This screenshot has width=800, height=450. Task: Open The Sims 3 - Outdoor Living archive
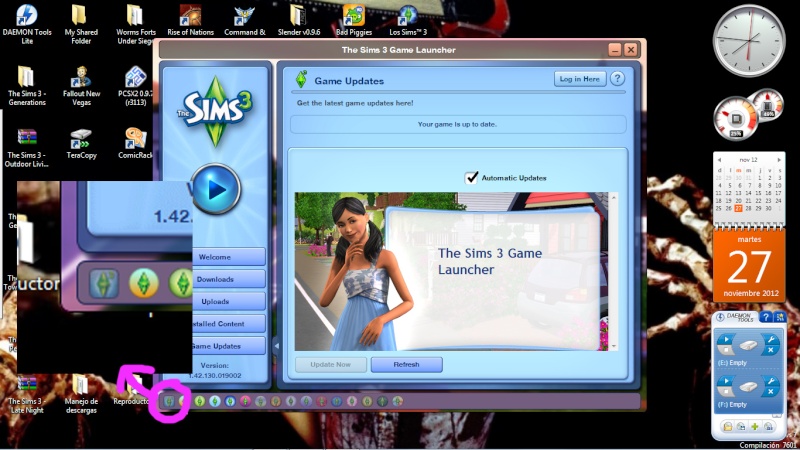[x=27, y=147]
